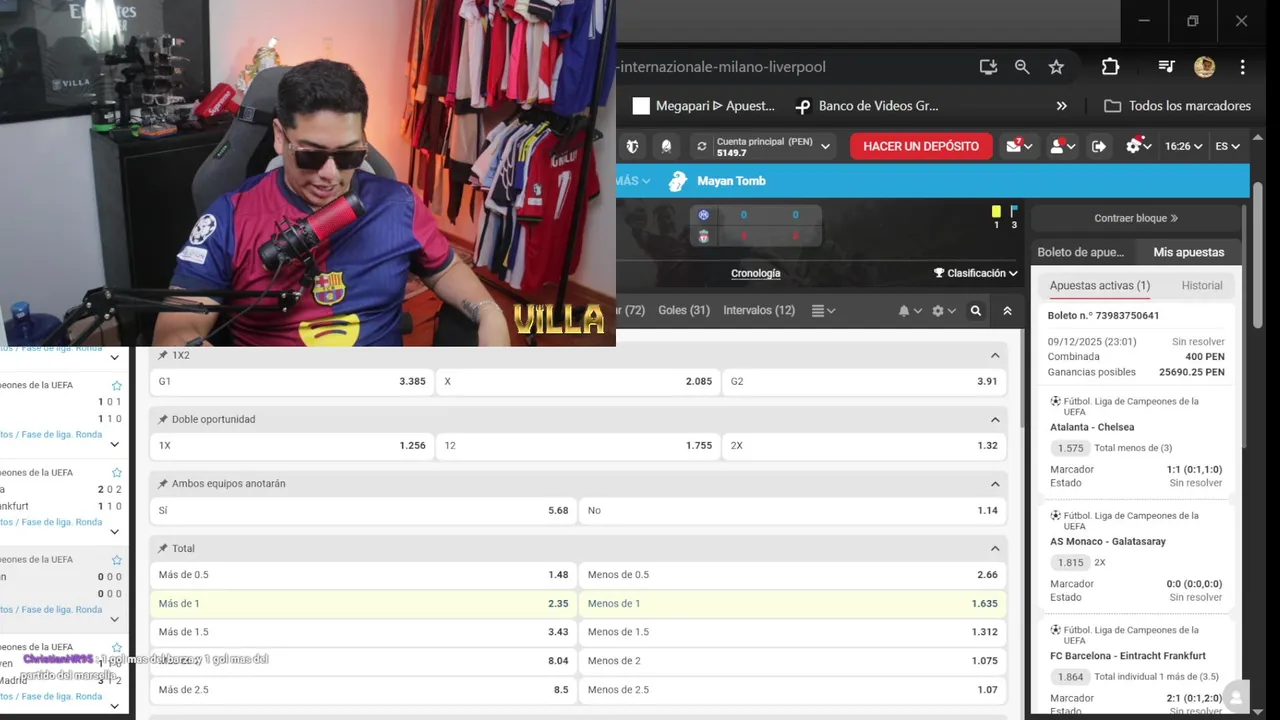The width and height of the screenshot is (1280, 720).
Task: Open the market list layout menu icon
Action: click(x=823, y=311)
